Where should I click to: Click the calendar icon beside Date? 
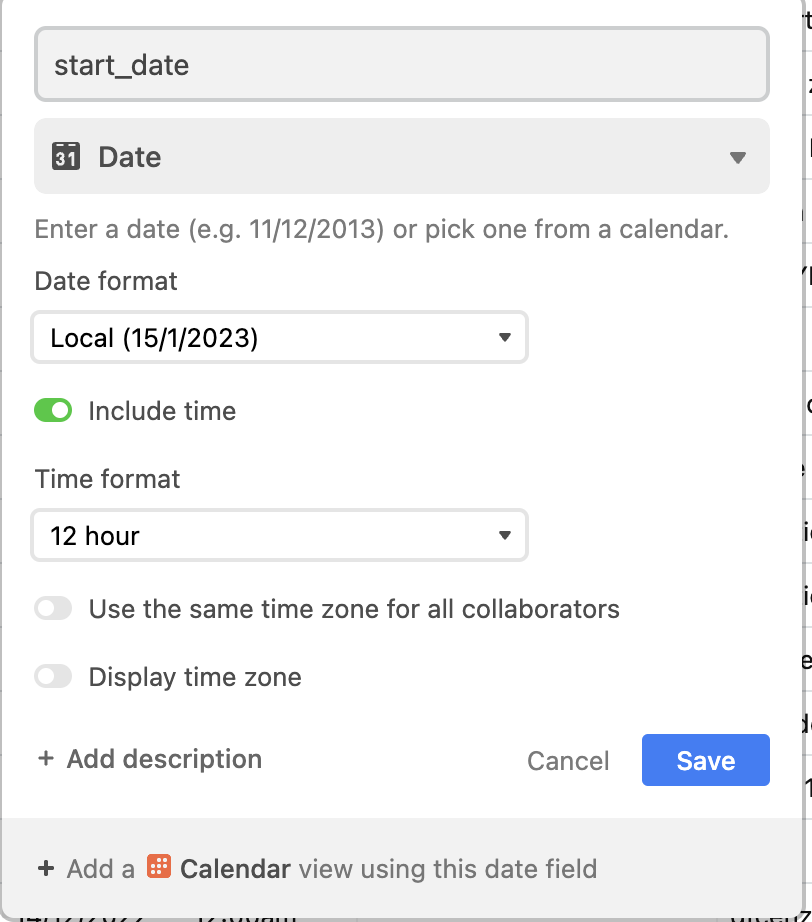[x=66, y=156]
